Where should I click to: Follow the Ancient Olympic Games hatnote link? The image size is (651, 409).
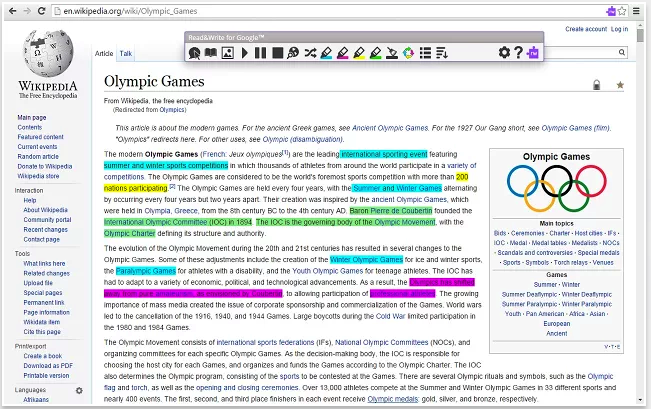tap(389, 128)
